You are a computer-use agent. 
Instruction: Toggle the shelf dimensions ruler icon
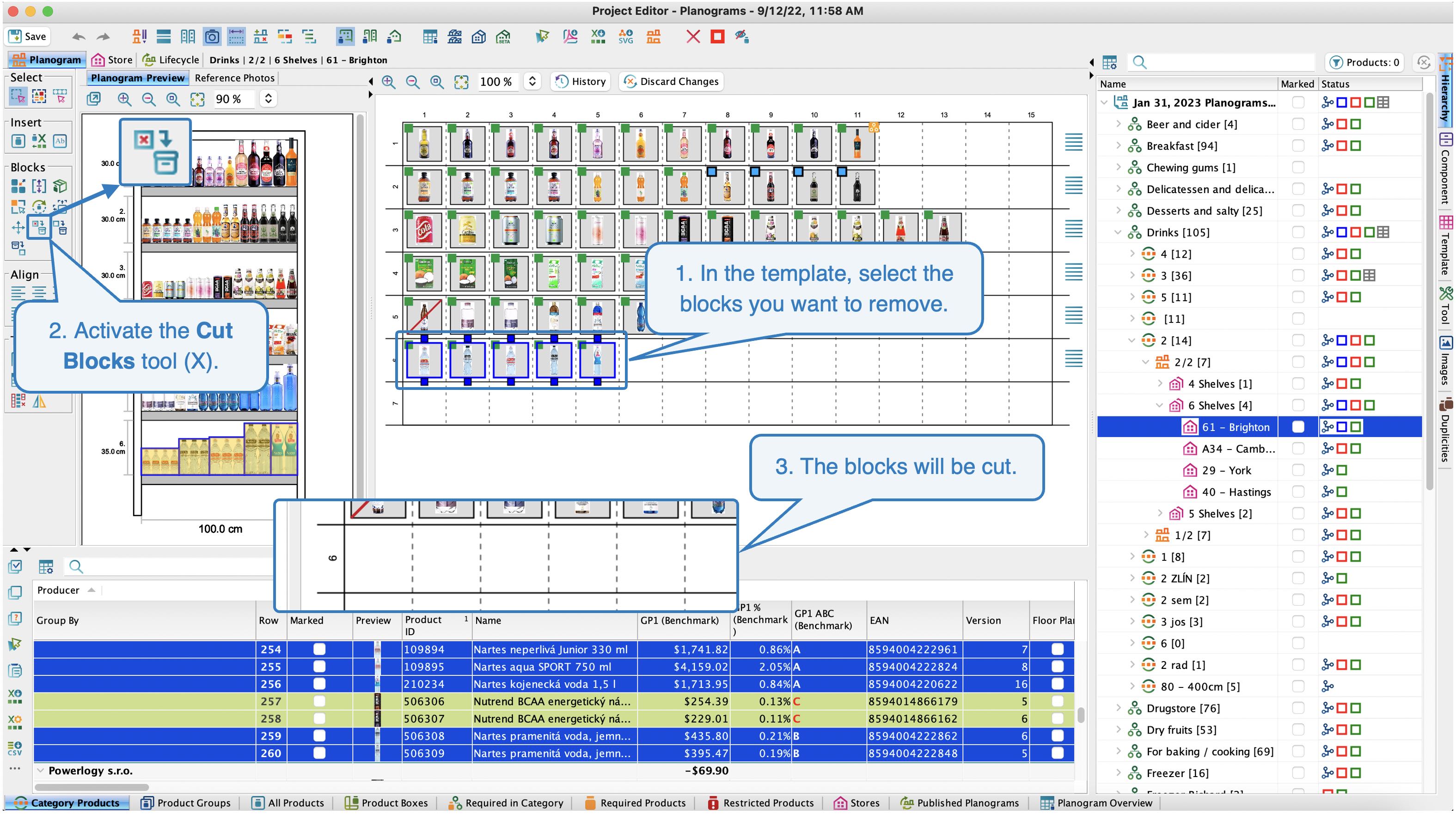[x=236, y=36]
